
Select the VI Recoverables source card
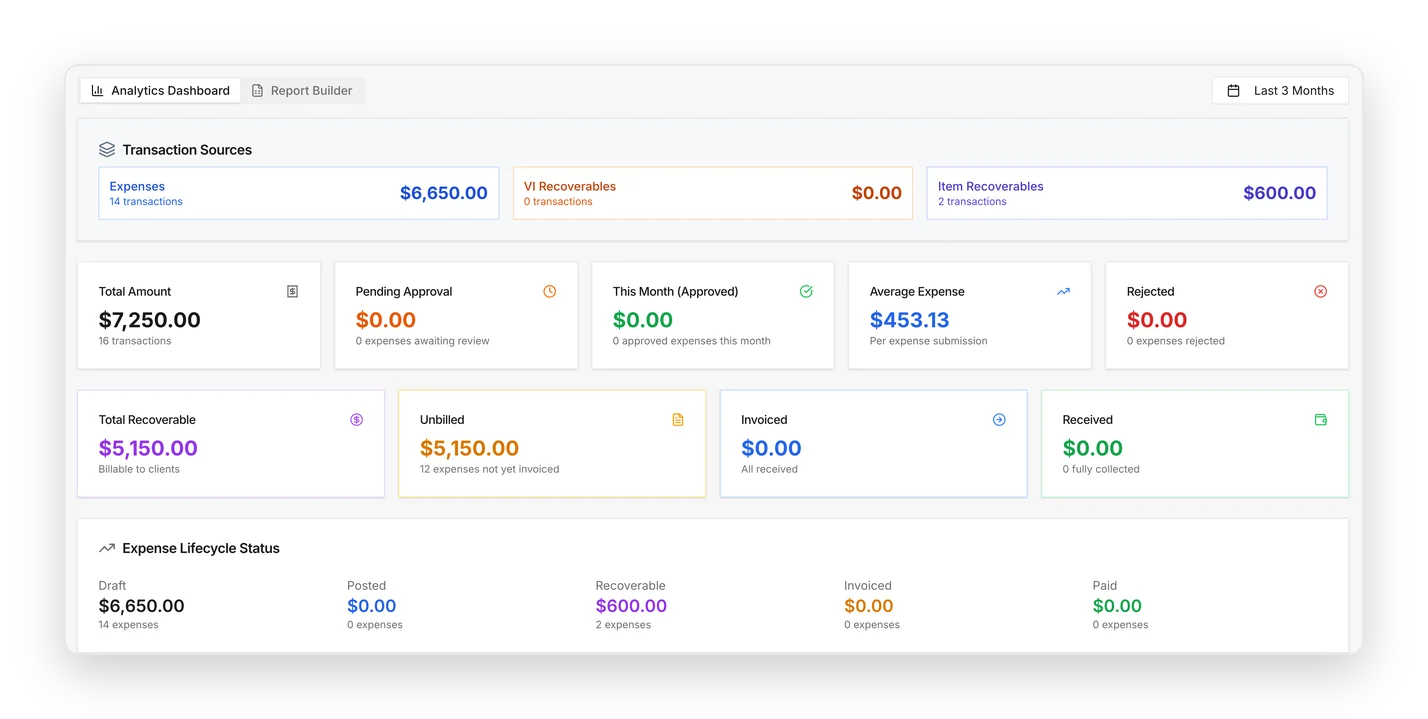713,193
